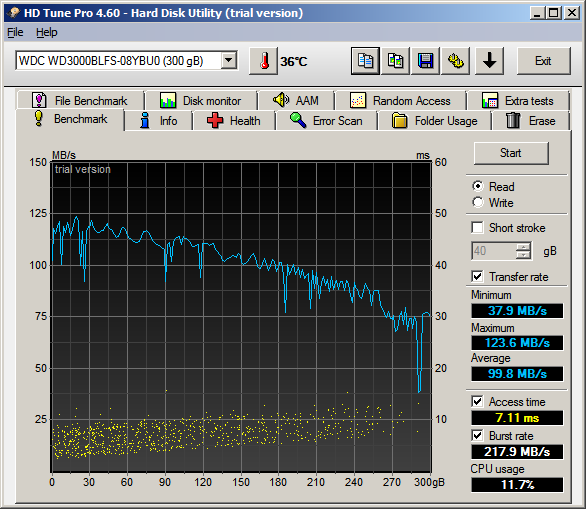Increase short stroke gB spinner value
Viewport: 586px width, 509px height.
point(523,247)
